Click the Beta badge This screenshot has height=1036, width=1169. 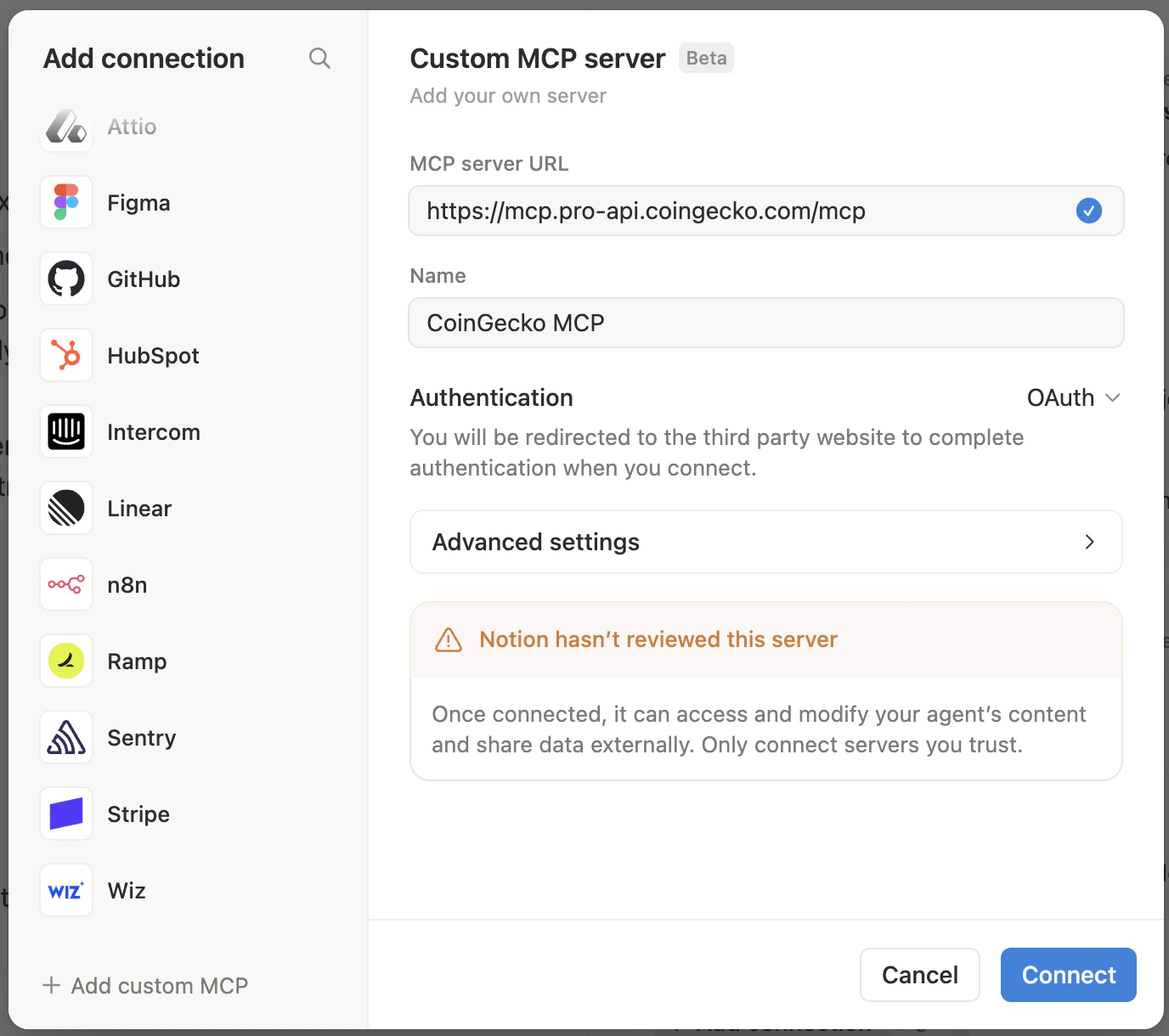[x=706, y=58]
